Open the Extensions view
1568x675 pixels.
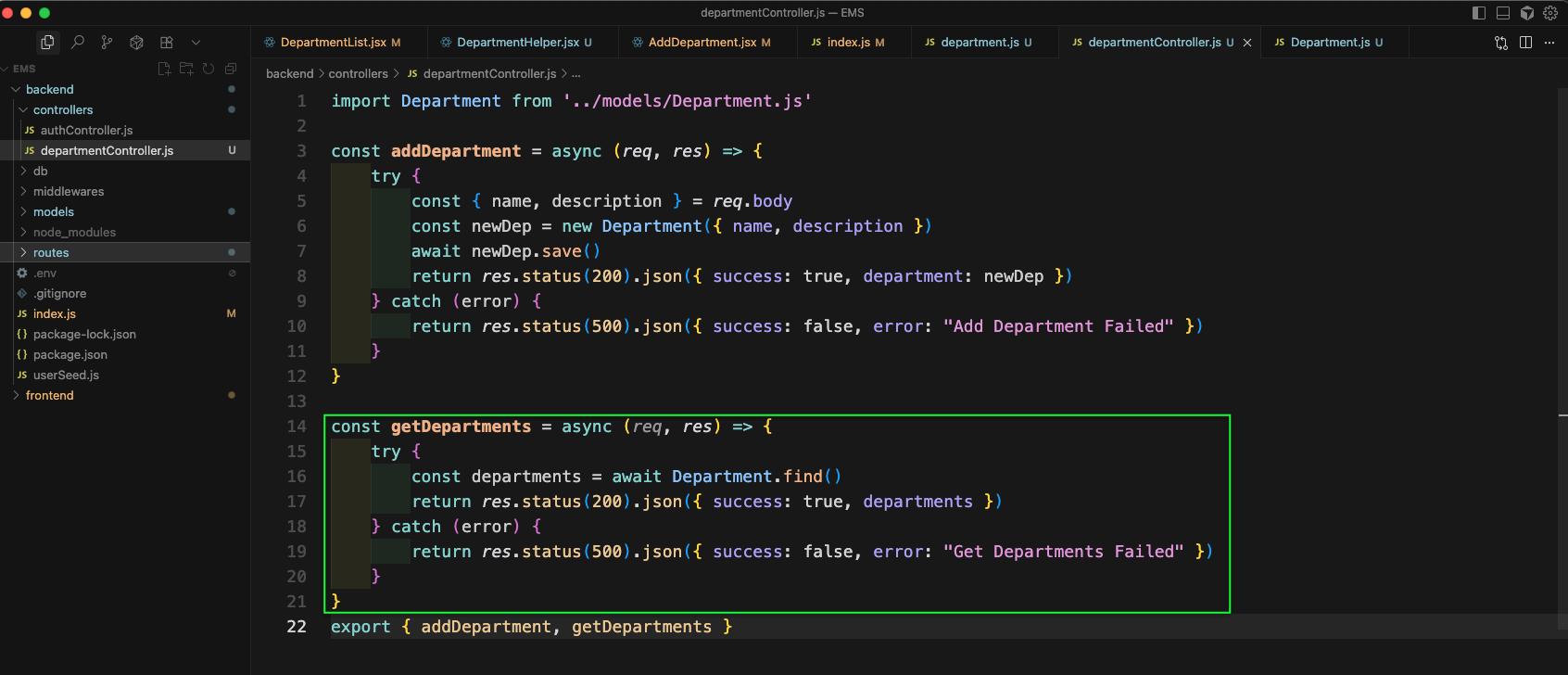point(166,43)
